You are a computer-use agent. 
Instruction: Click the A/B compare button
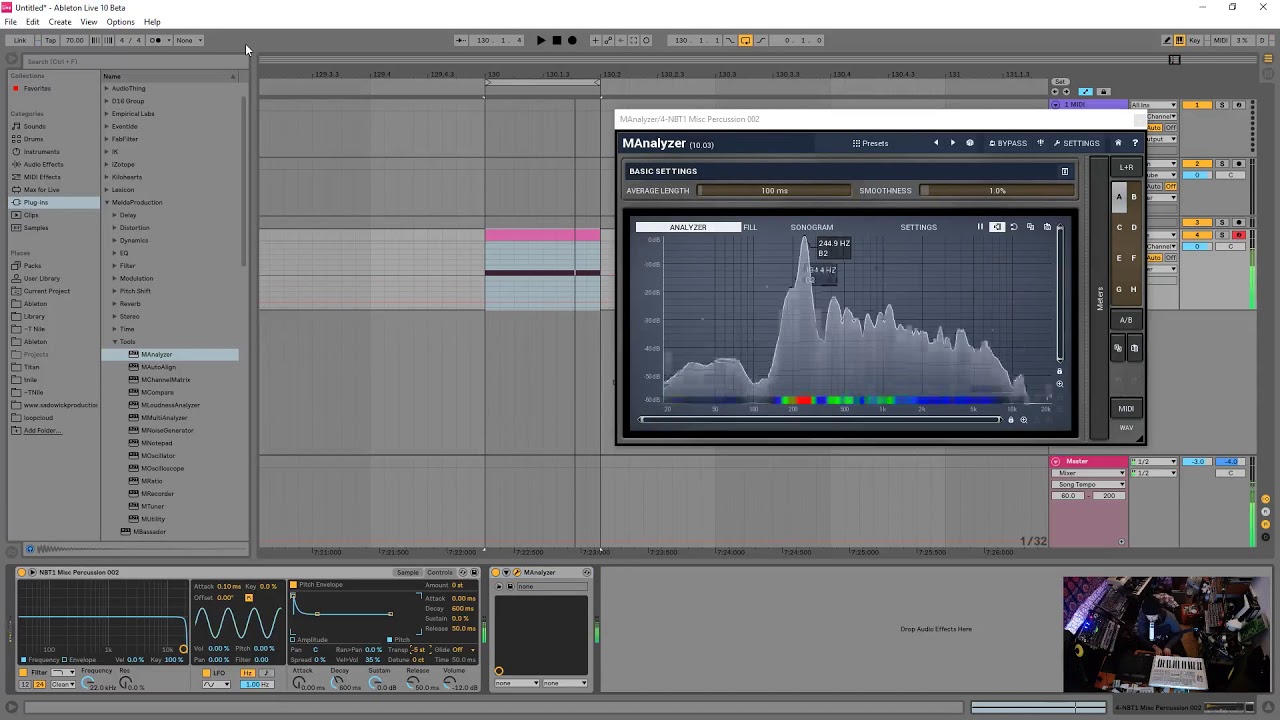tap(1126, 320)
